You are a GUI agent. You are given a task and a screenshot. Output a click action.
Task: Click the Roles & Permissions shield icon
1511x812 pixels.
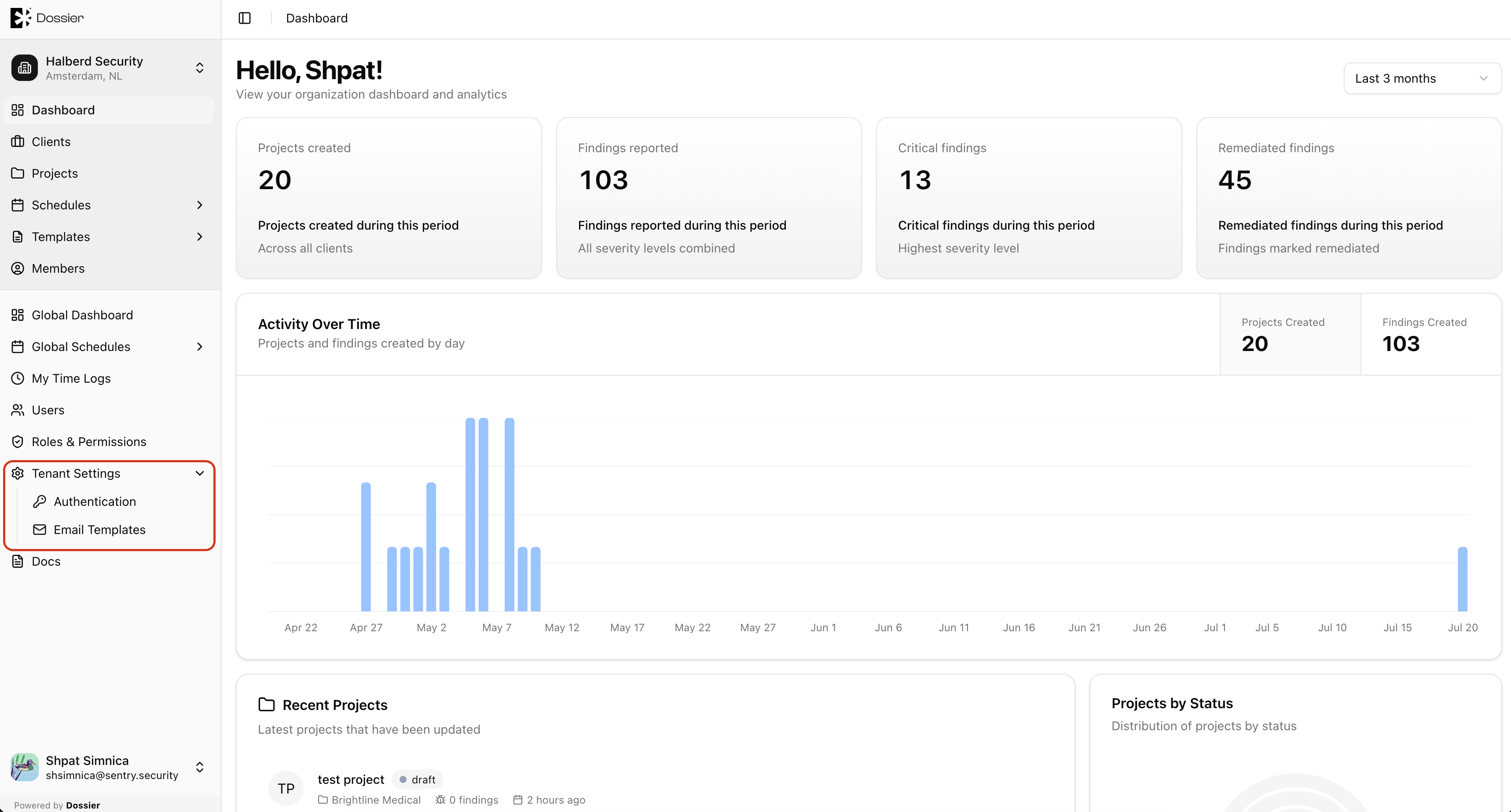point(18,442)
